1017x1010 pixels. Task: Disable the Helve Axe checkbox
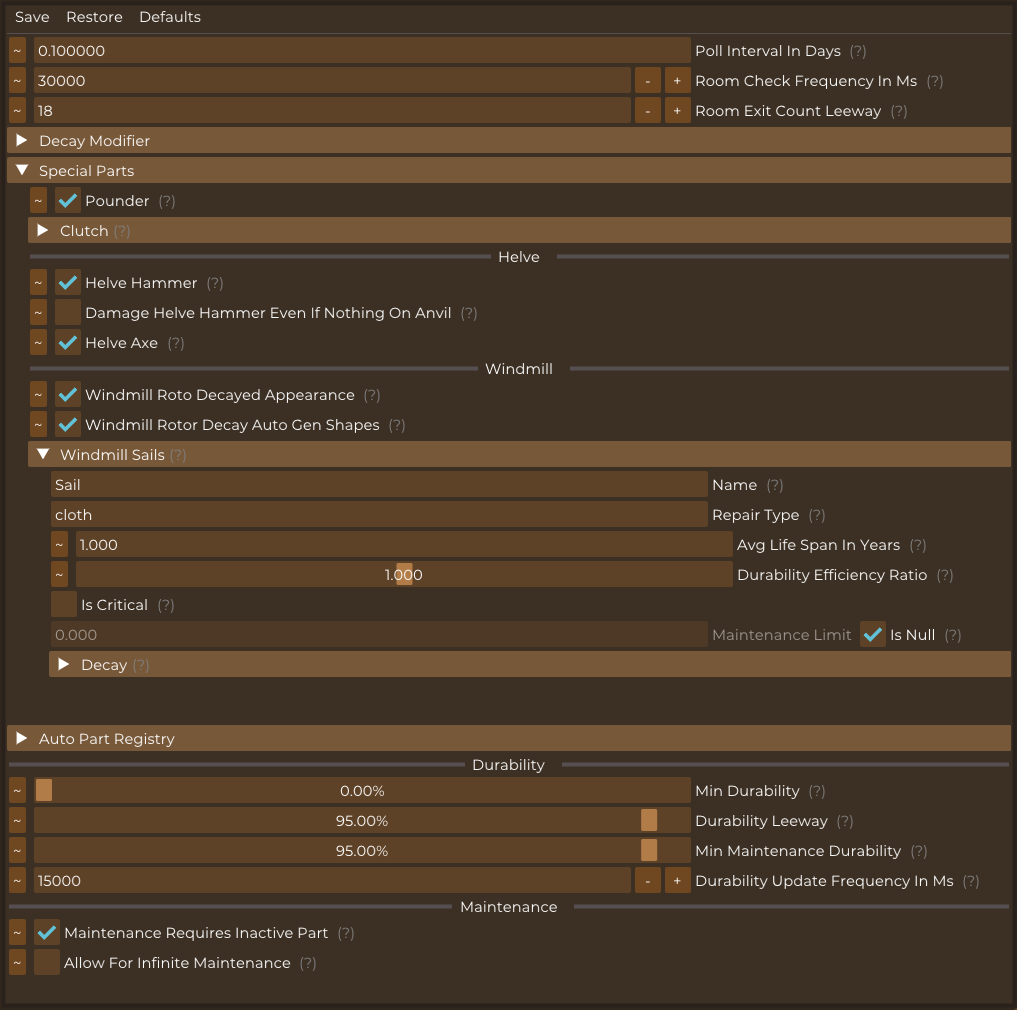click(67, 342)
